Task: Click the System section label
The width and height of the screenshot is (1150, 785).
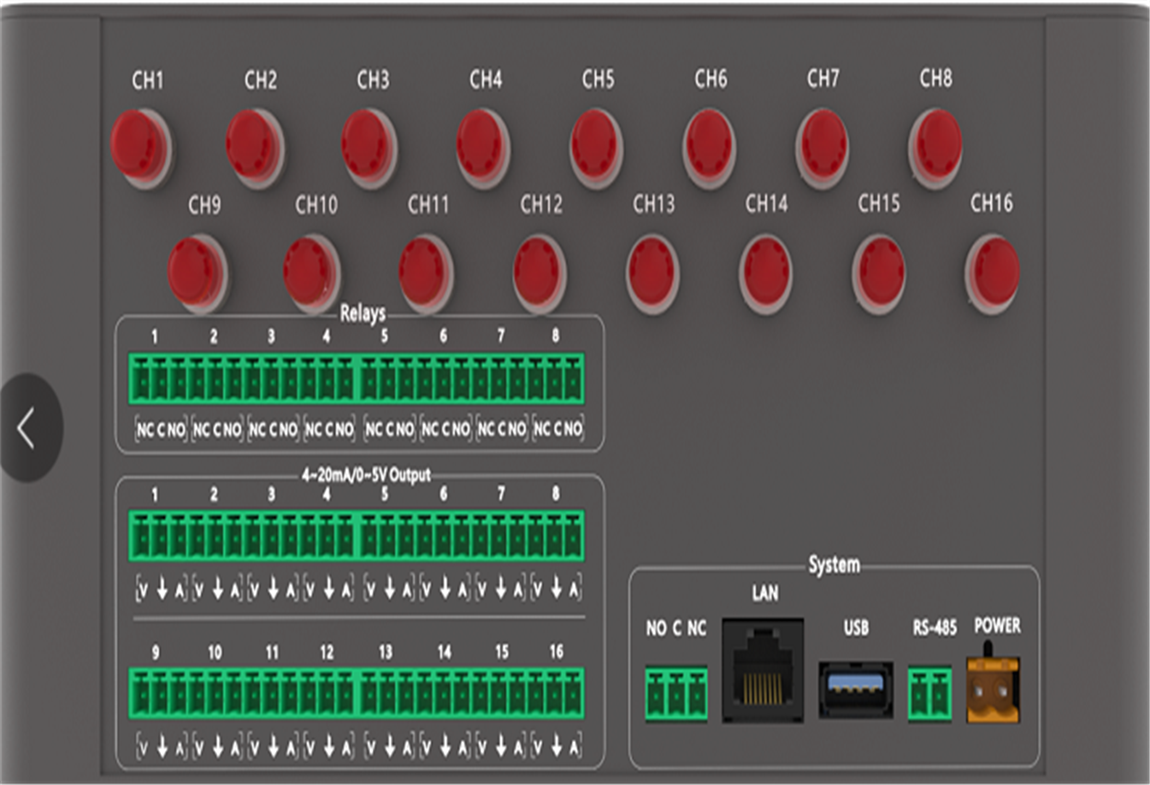Action: pos(833,565)
